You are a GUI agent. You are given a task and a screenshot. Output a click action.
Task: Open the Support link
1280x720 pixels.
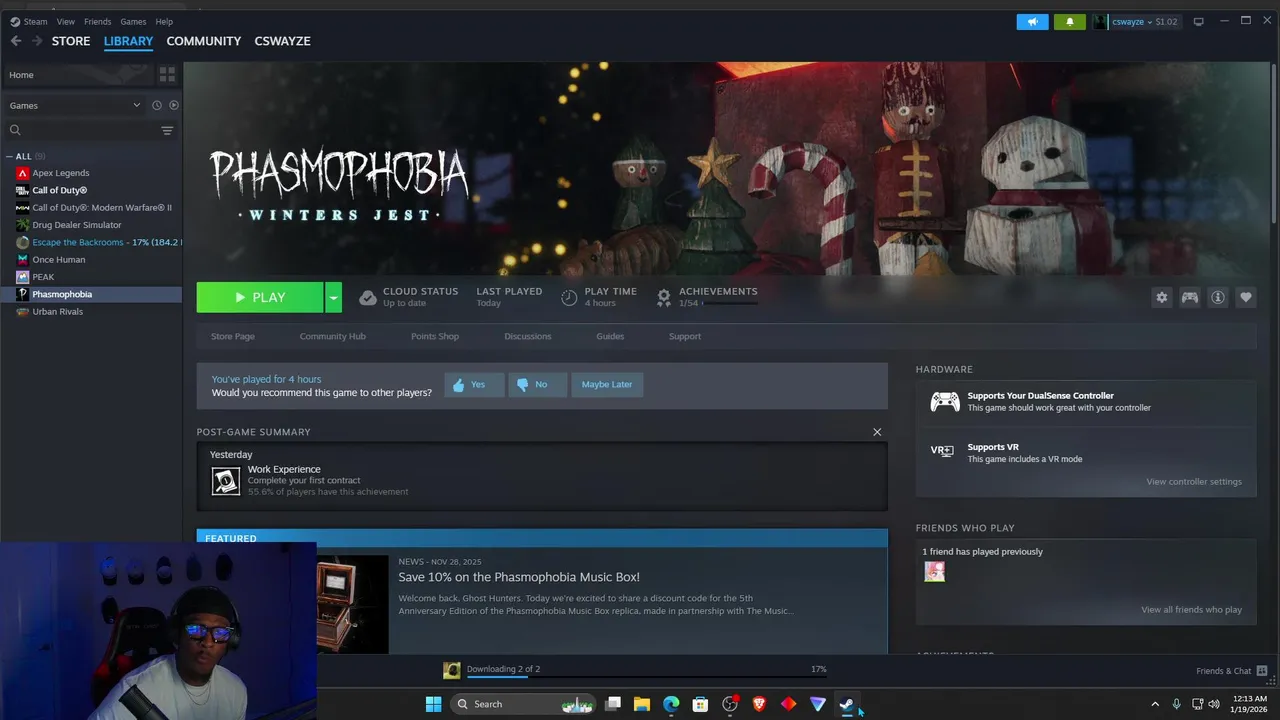point(685,336)
